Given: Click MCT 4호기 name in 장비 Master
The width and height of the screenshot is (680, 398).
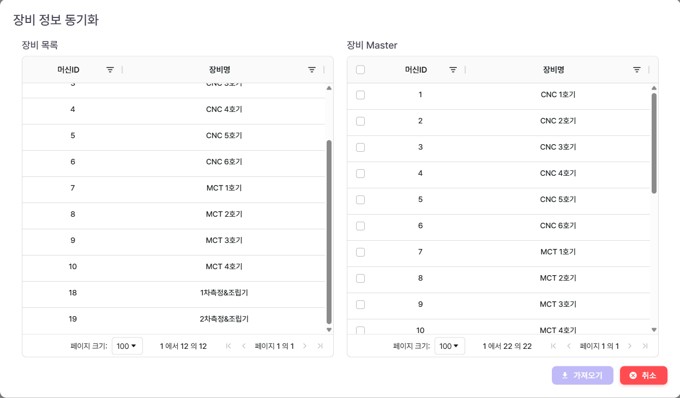Looking at the screenshot, I should [558, 330].
